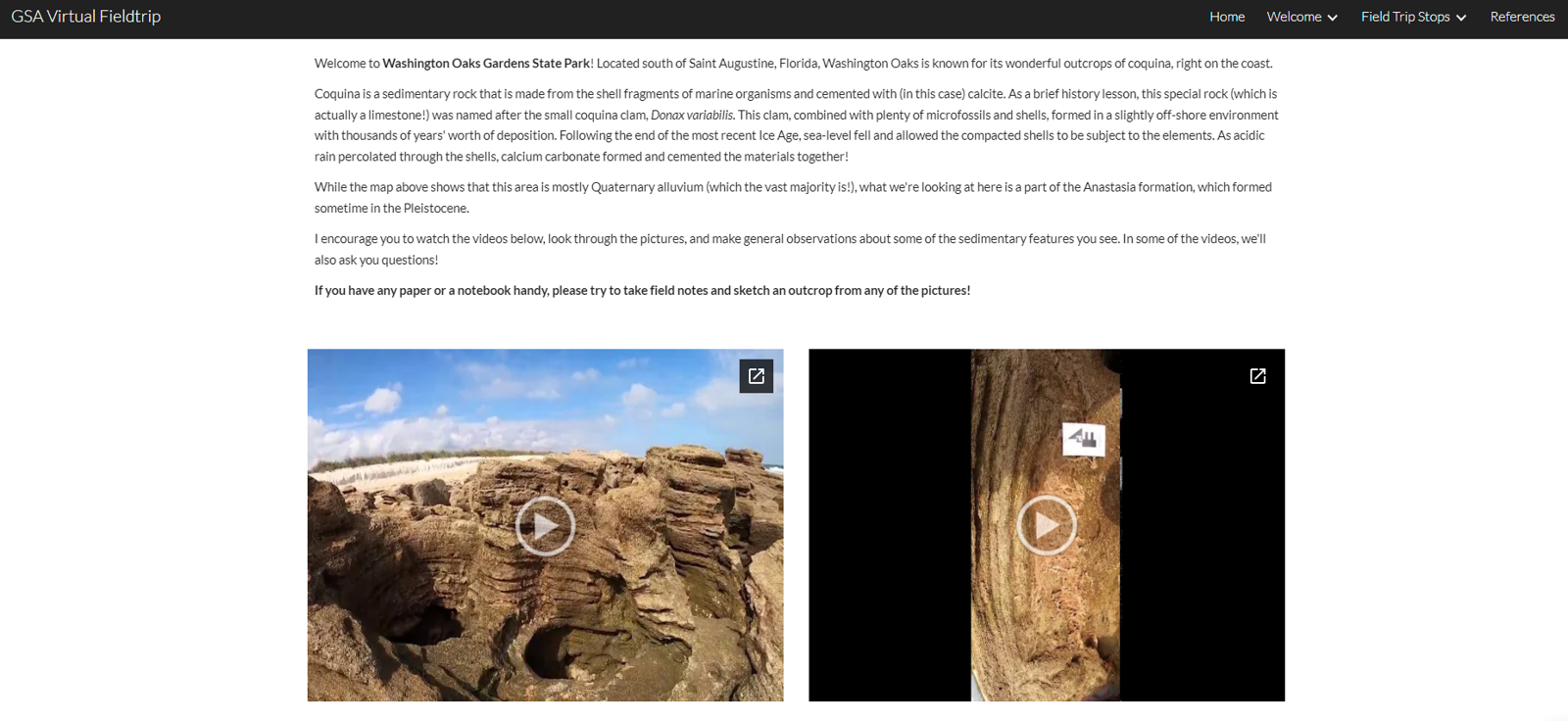Click the white scale card icon in the video
This screenshot has height=721, width=1568.
pos(1084,439)
